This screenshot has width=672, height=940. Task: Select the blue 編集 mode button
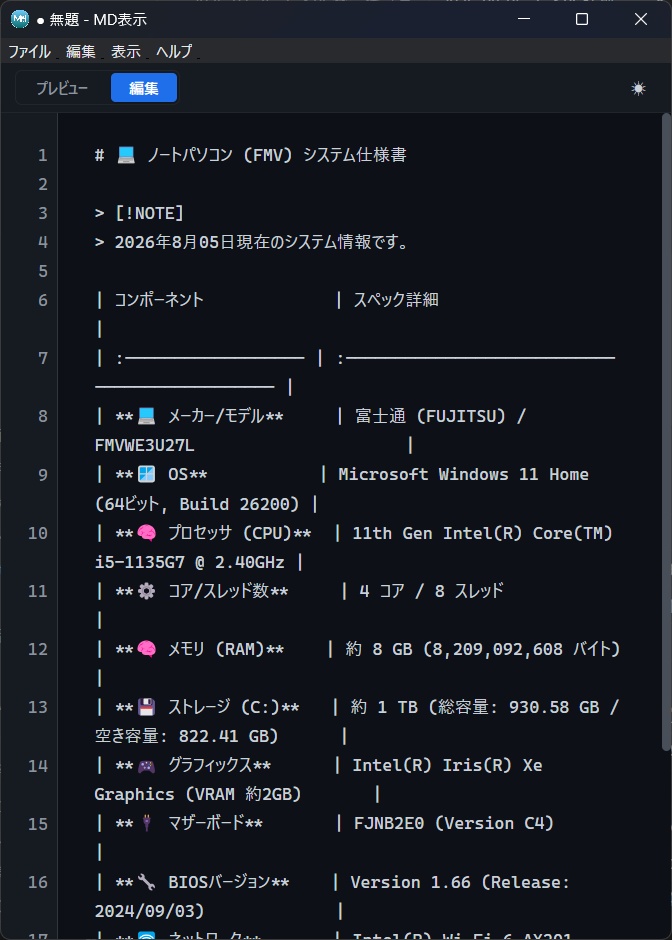pyautogui.click(x=144, y=88)
